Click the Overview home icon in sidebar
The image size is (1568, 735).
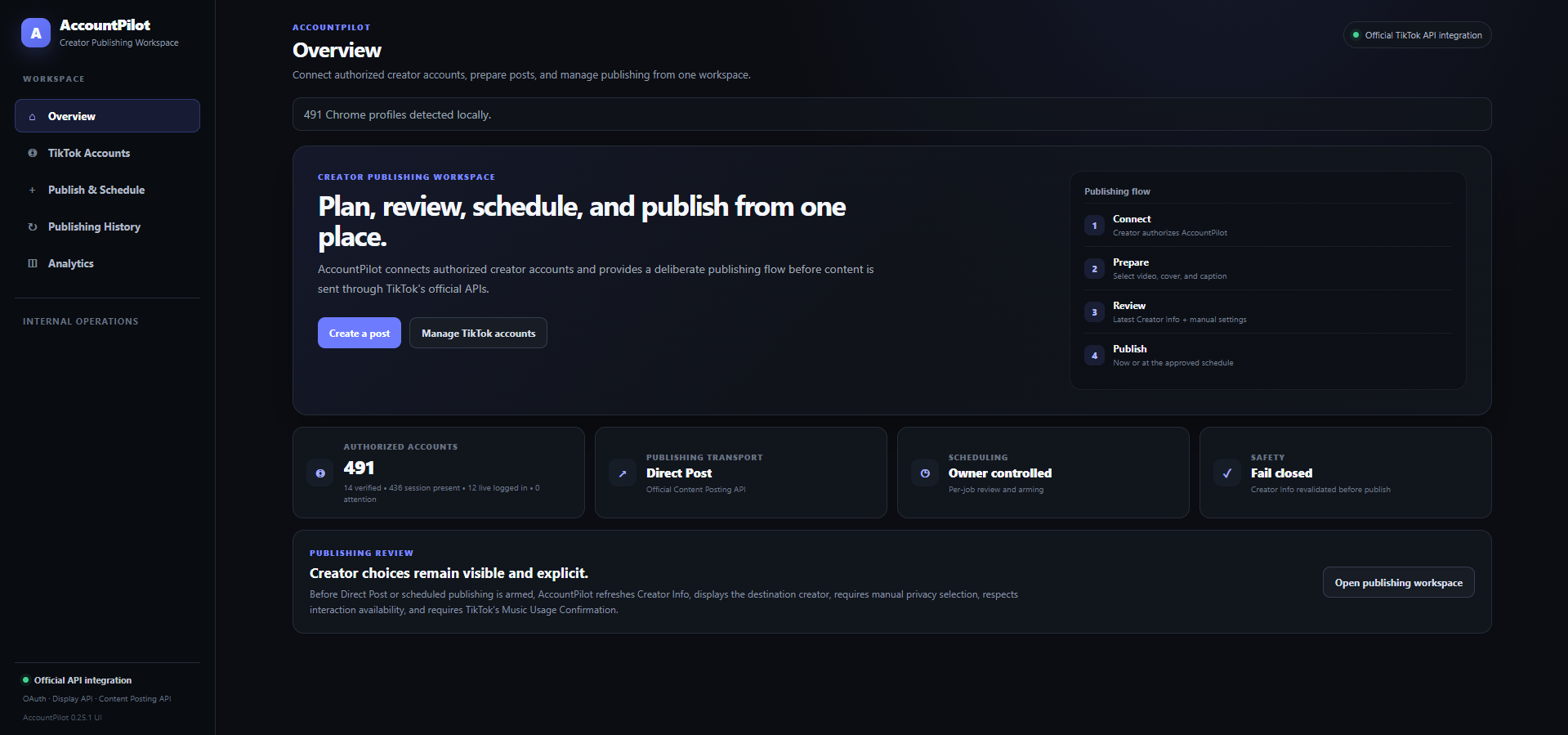(32, 117)
